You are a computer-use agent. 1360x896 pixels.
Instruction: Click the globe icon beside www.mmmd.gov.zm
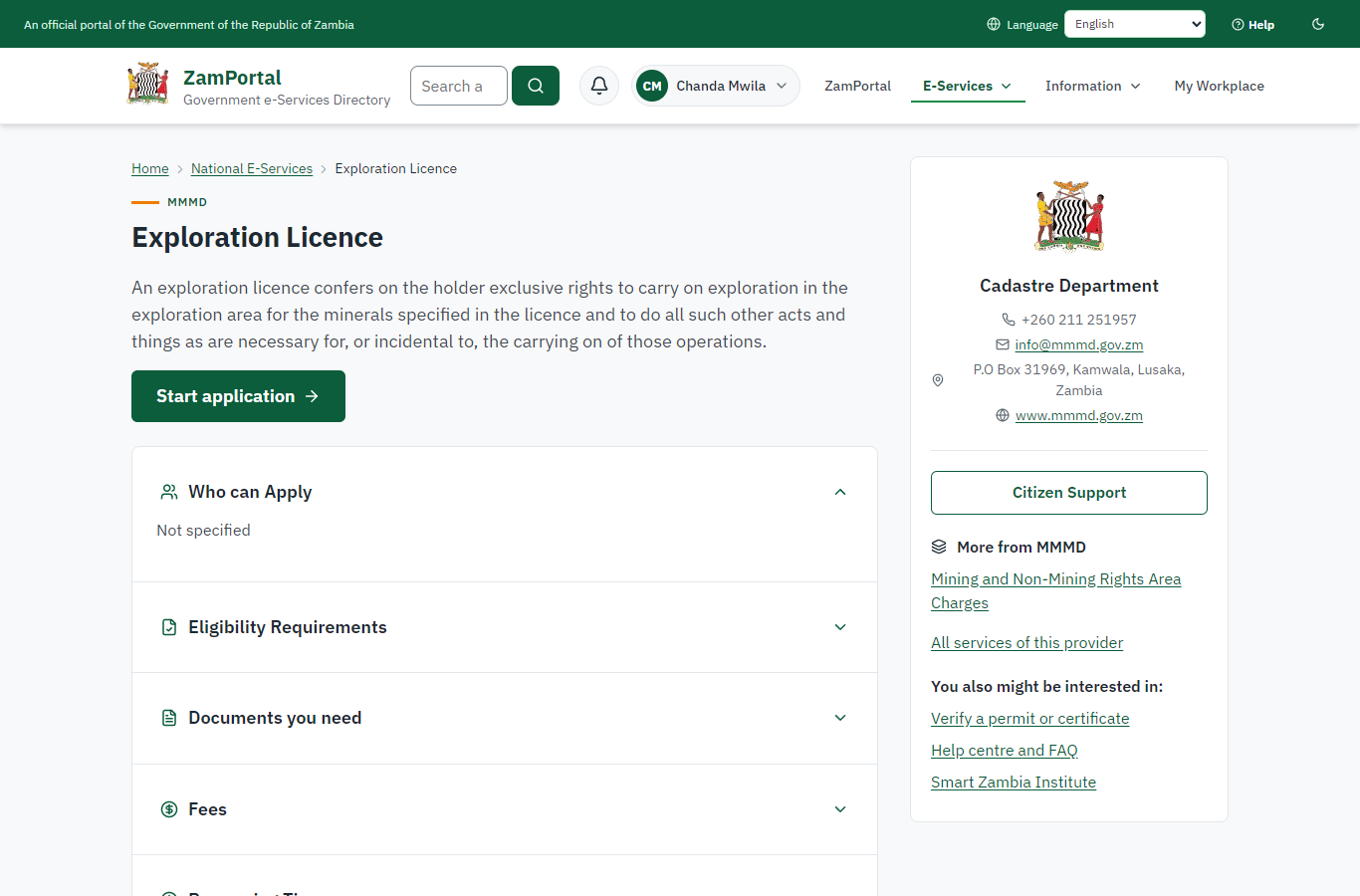1003,415
